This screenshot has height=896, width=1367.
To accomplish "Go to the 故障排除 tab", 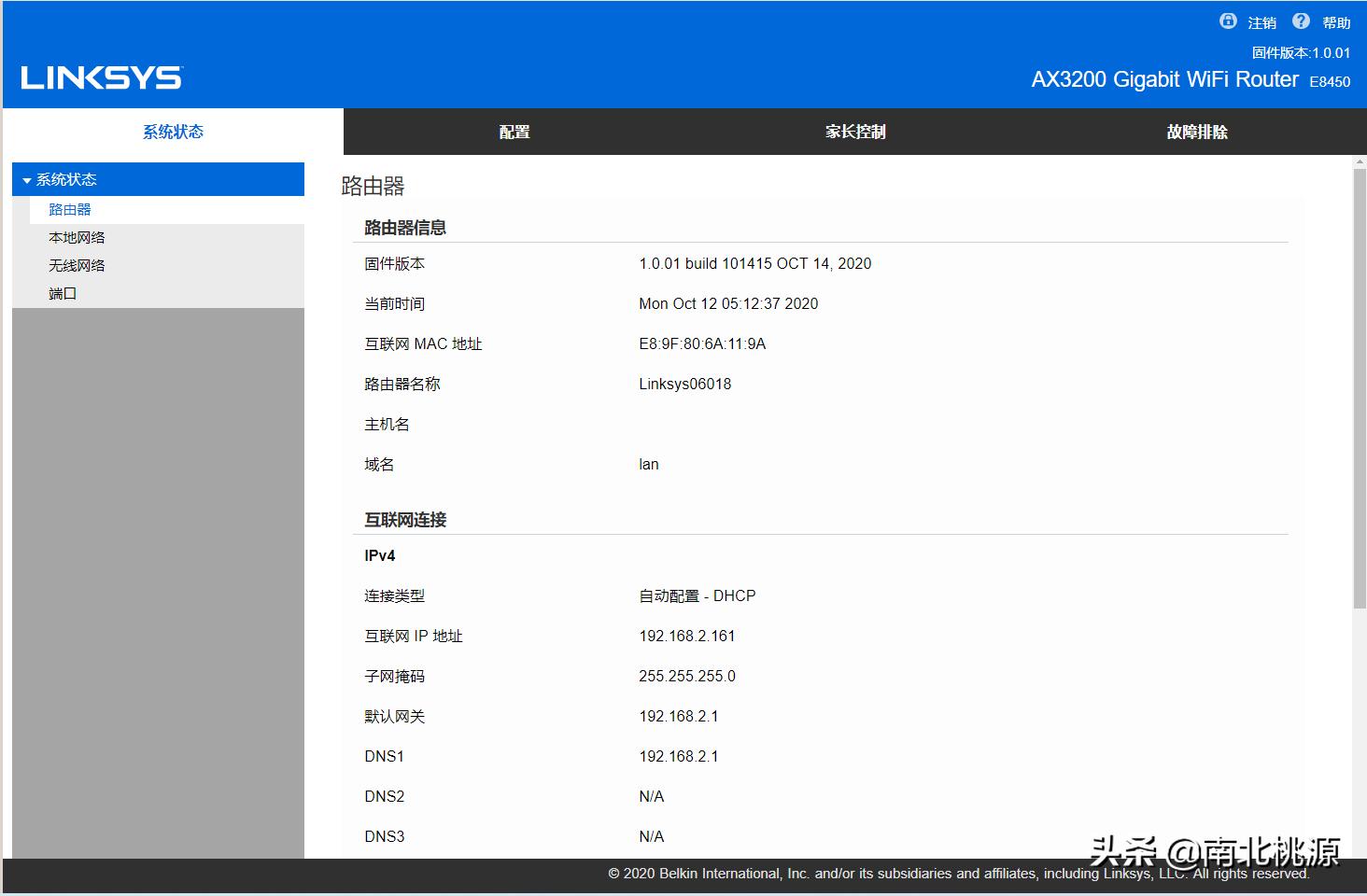I will tap(1196, 132).
